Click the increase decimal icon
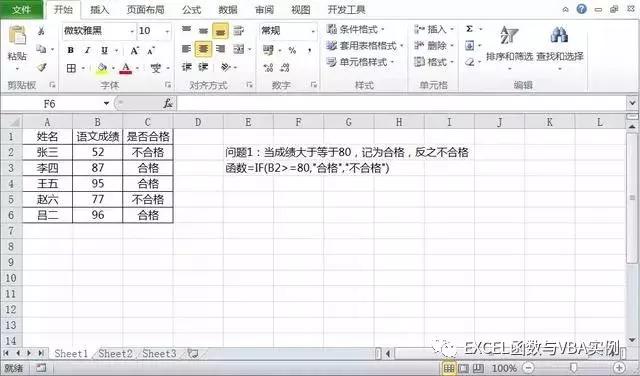The image size is (640, 376). pyautogui.click(x=268, y=68)
